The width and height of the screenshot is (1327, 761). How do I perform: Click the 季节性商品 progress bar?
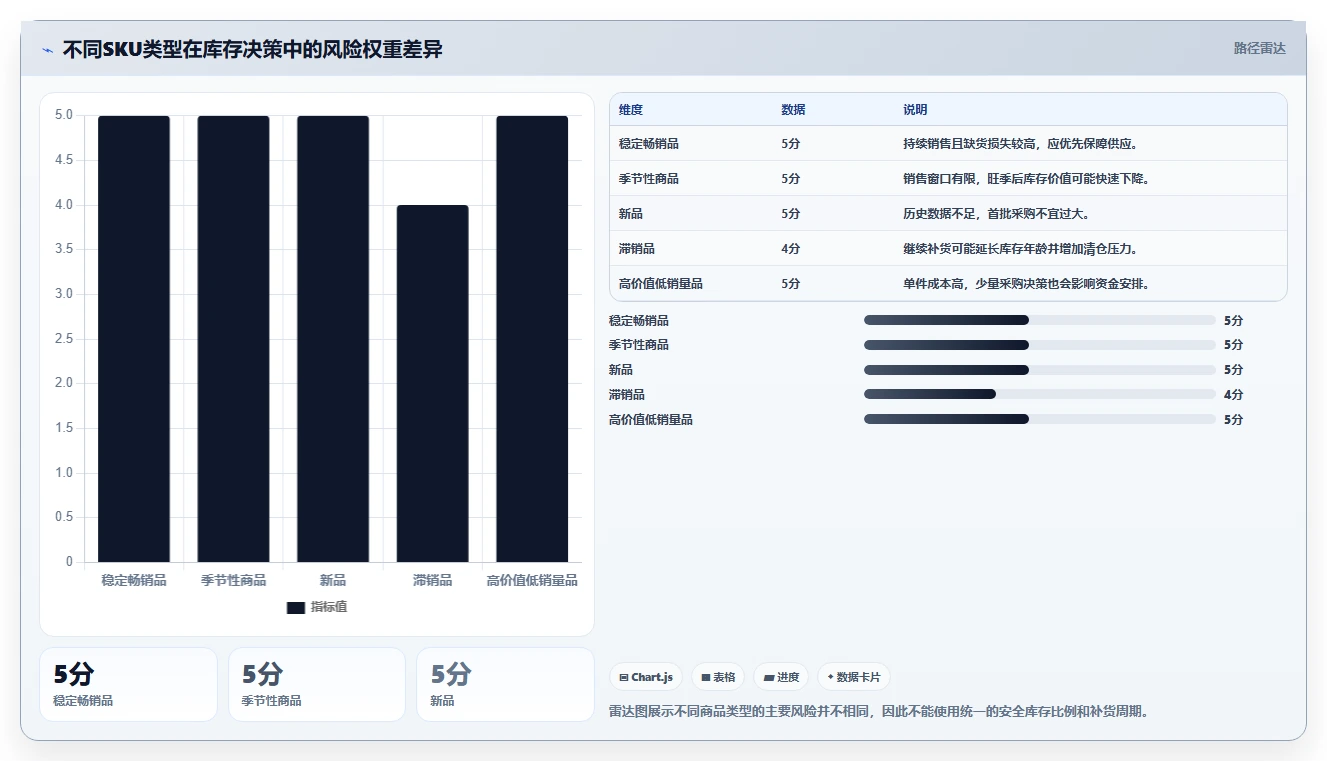coord(1040,345)
